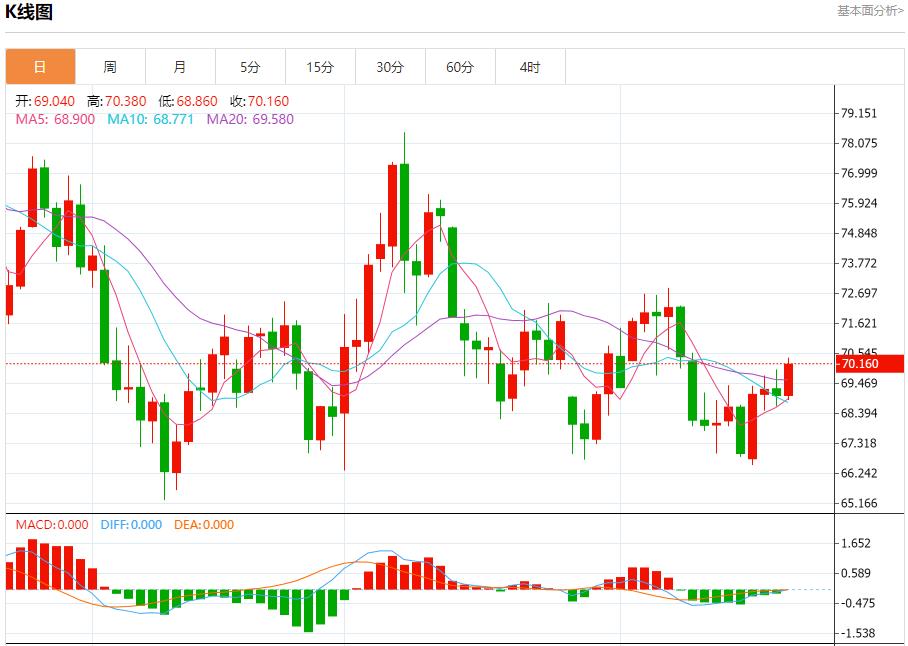Click the DIFF 0.000 indicator label
Viewport: 908px width, 646px height.
click(x=129, y=525)
